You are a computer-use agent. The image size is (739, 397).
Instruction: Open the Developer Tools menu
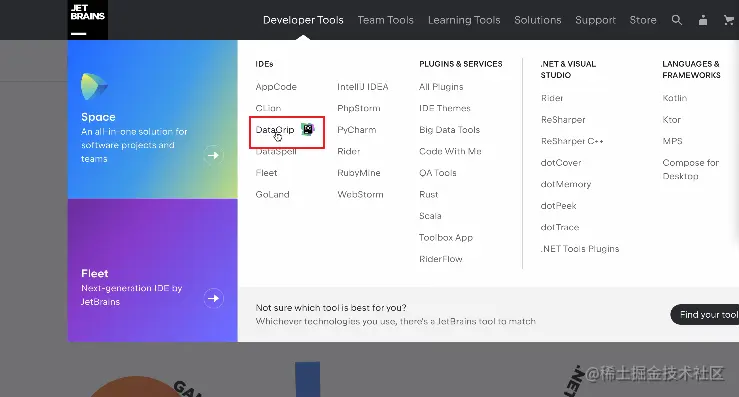(303, 20)
